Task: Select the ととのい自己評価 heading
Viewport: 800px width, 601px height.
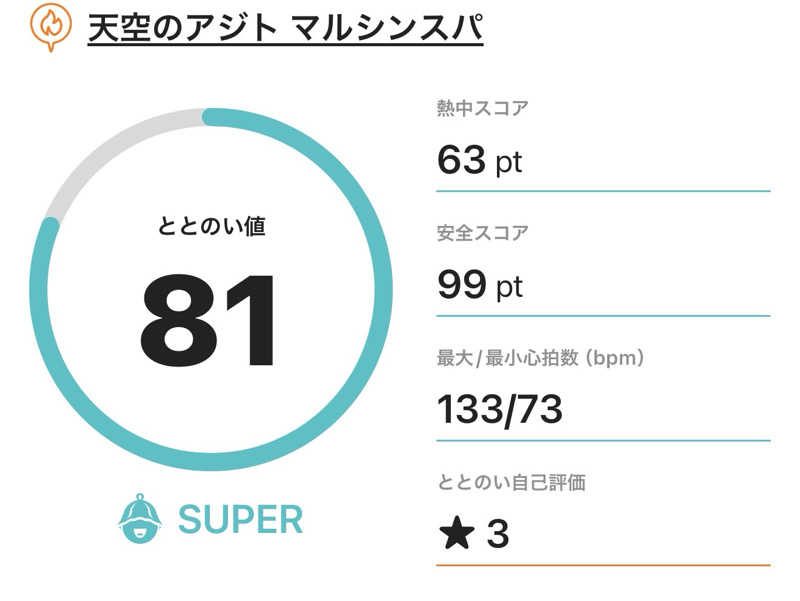Action: [511, 483]
